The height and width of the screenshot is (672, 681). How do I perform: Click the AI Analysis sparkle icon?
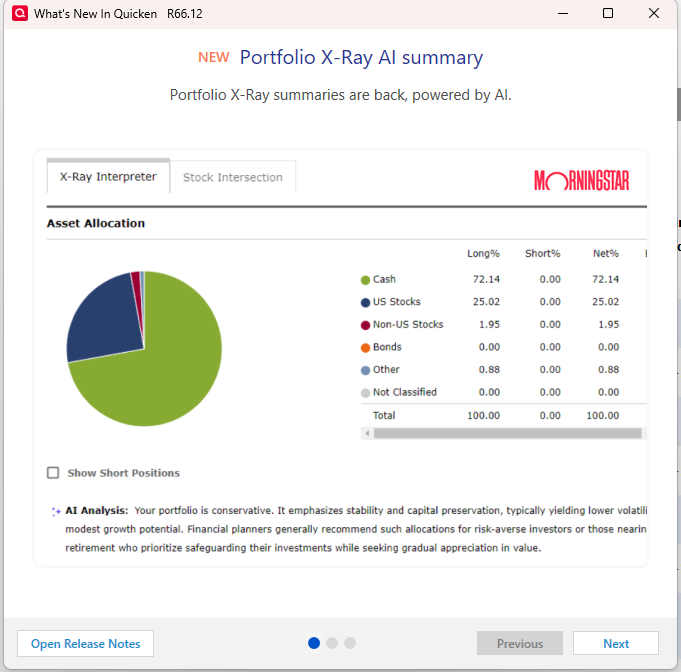(56, 512)
